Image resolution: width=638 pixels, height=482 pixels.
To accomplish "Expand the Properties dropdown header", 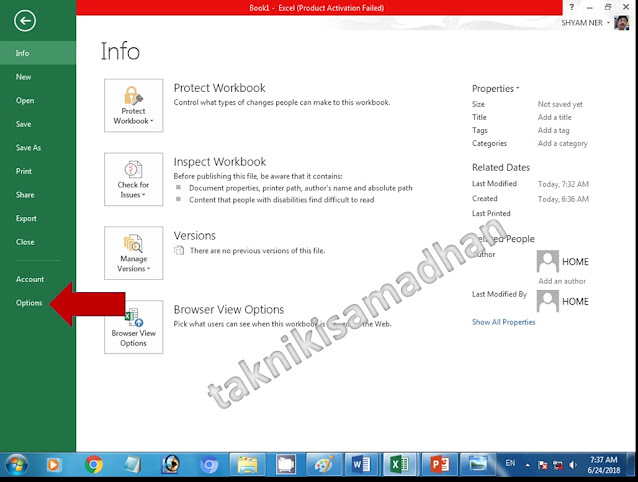I will [496, 88].
